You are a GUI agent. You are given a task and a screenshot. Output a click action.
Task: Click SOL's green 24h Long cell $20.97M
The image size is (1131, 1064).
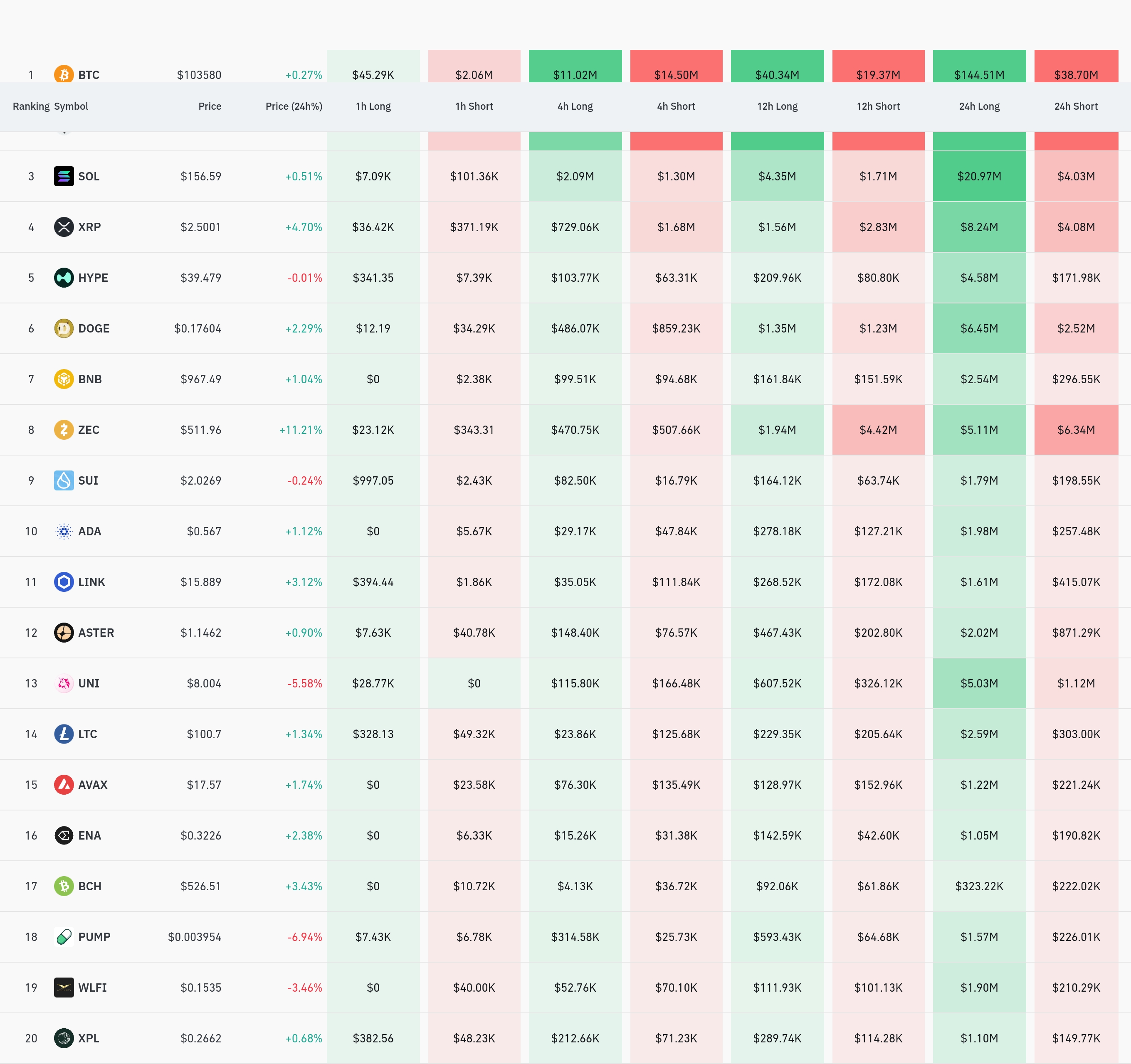pyautogui.click(x=978, y=176)
